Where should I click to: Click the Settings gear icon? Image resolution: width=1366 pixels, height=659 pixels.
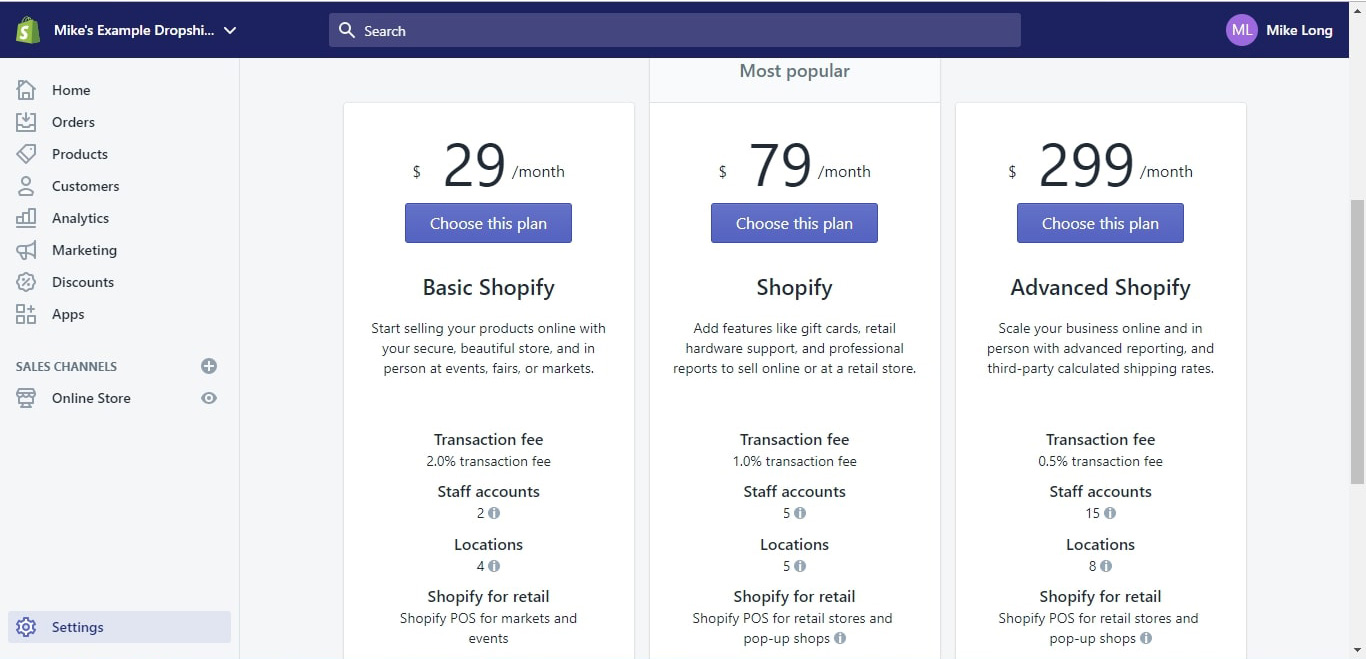pos(26,627)
